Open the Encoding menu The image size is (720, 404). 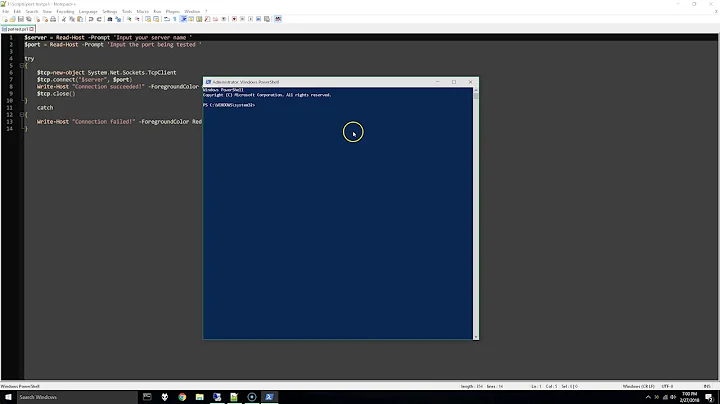[65, 11]
